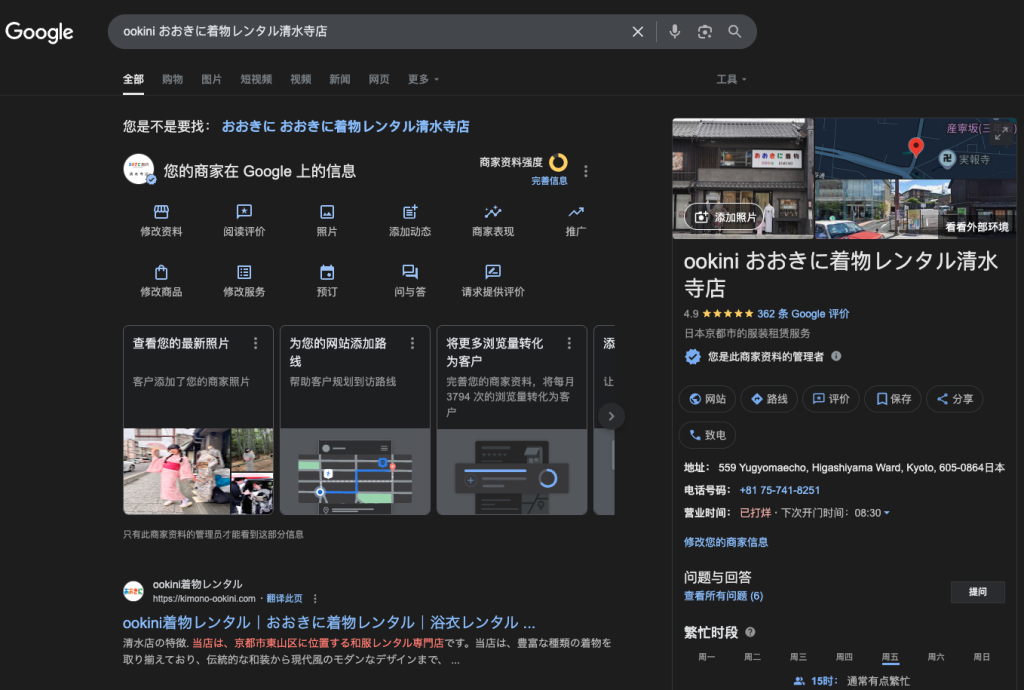Open options menu on 为您的网站添加路线 card
This screenshot has width=1024, height=690.
[412, 343]
